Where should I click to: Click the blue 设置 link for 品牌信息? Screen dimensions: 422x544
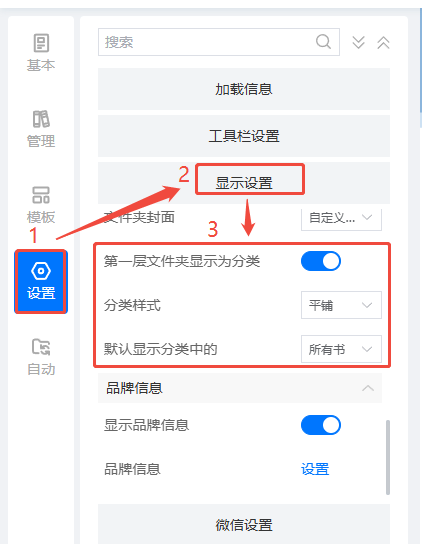tap(315, 469)
